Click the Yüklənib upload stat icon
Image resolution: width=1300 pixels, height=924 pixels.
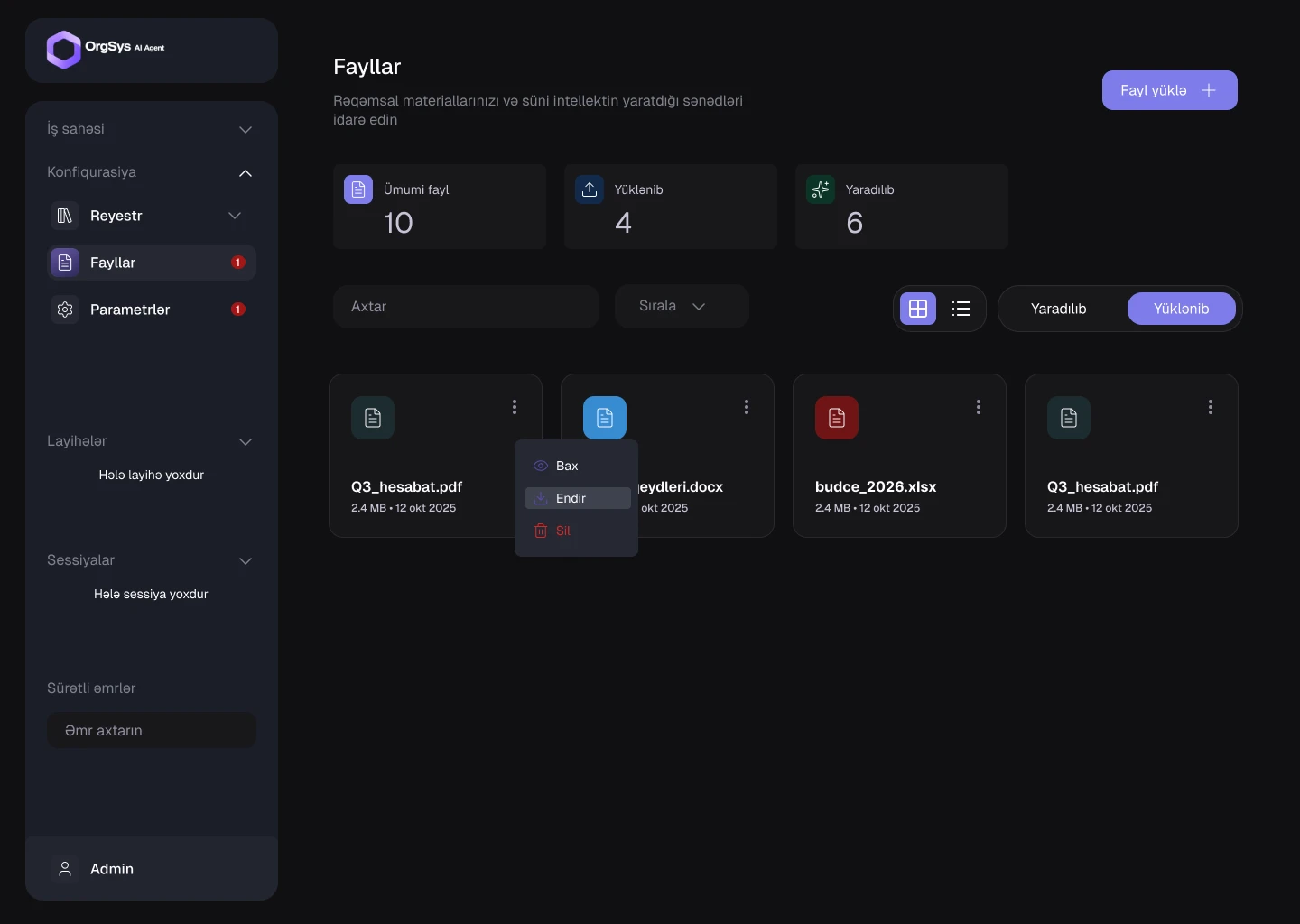(x=590, y=189)
